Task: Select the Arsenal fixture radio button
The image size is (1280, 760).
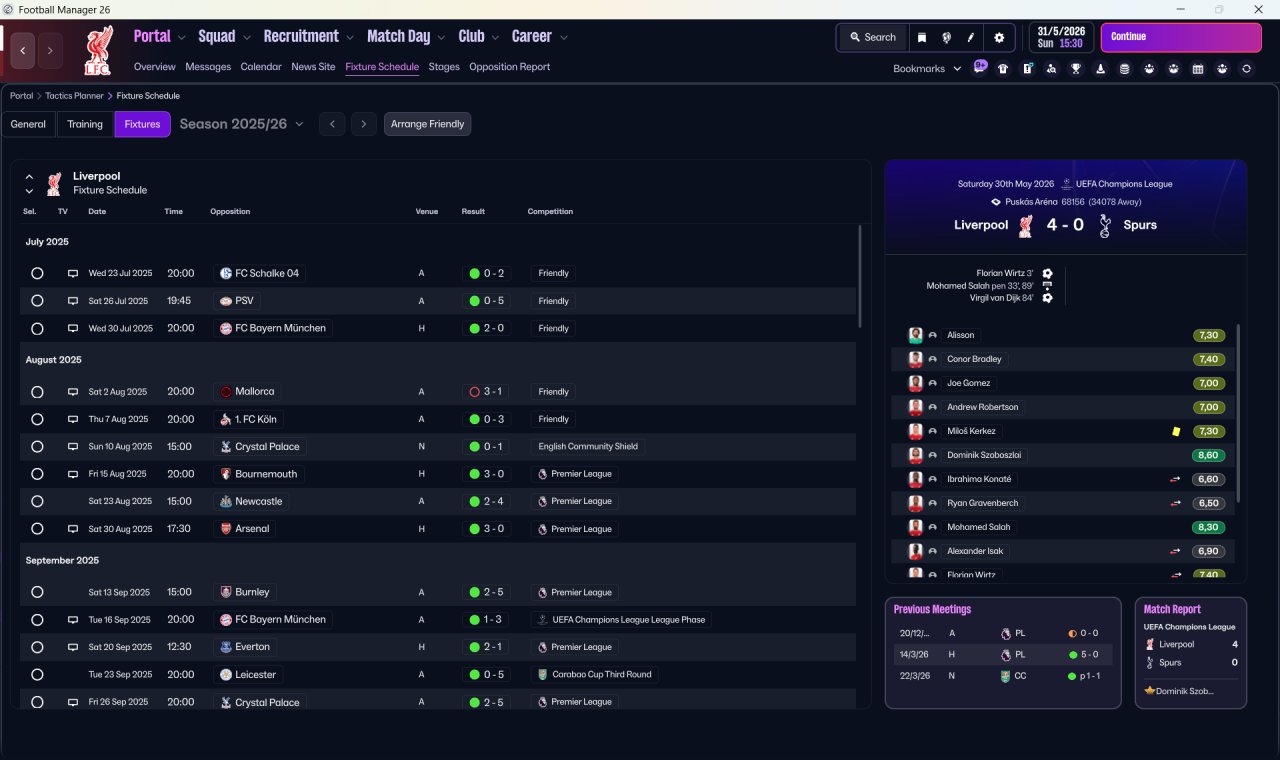Action: pos(37,529)
